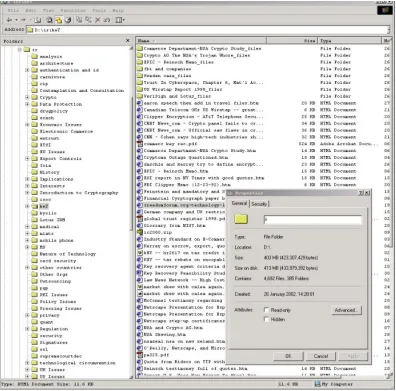396x391 pixels.
Task: Open the Views toolbar icon
Action: point(119,20)
